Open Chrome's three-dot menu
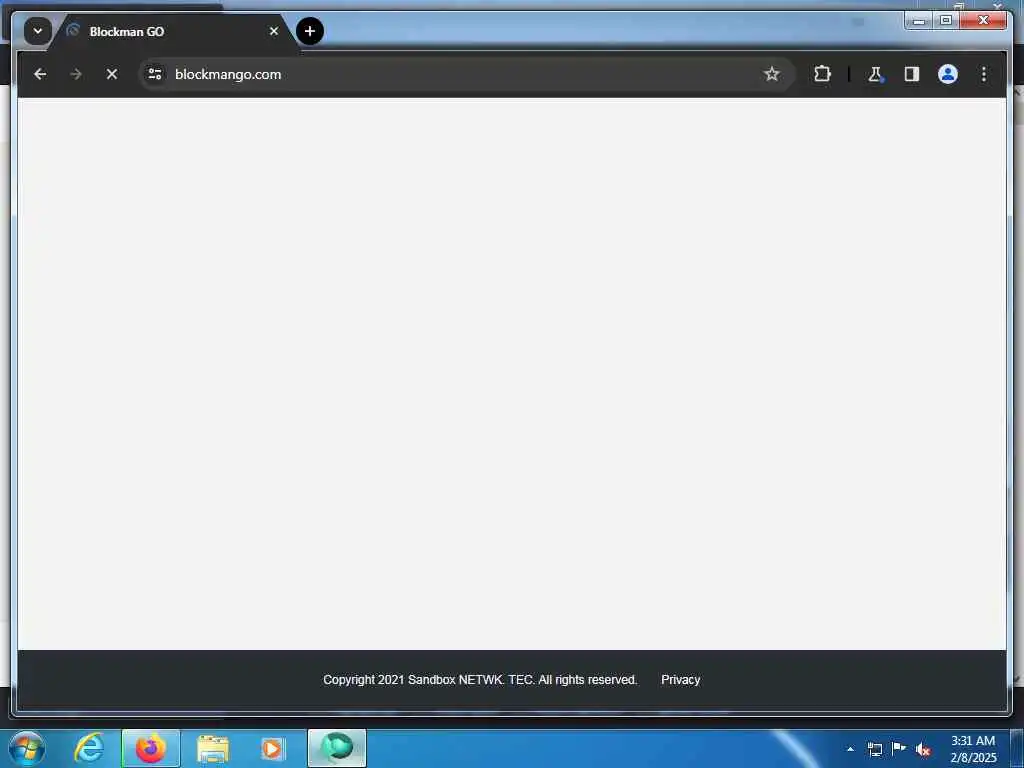This screenshot has height=768, width=1024. (x=984, y=74)
